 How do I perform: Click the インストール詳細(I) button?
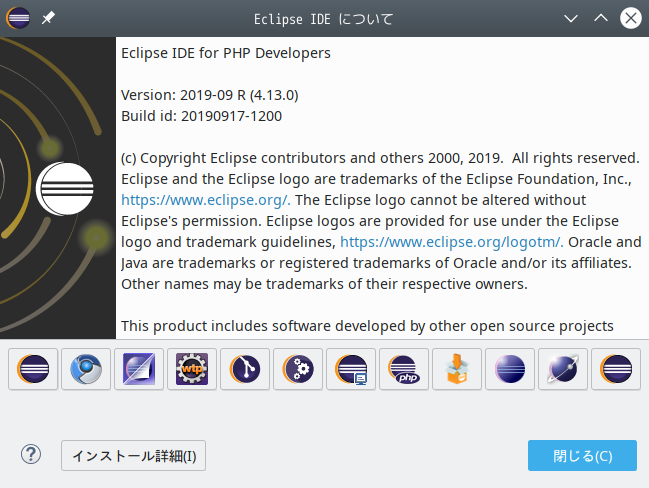pos(133,455)
